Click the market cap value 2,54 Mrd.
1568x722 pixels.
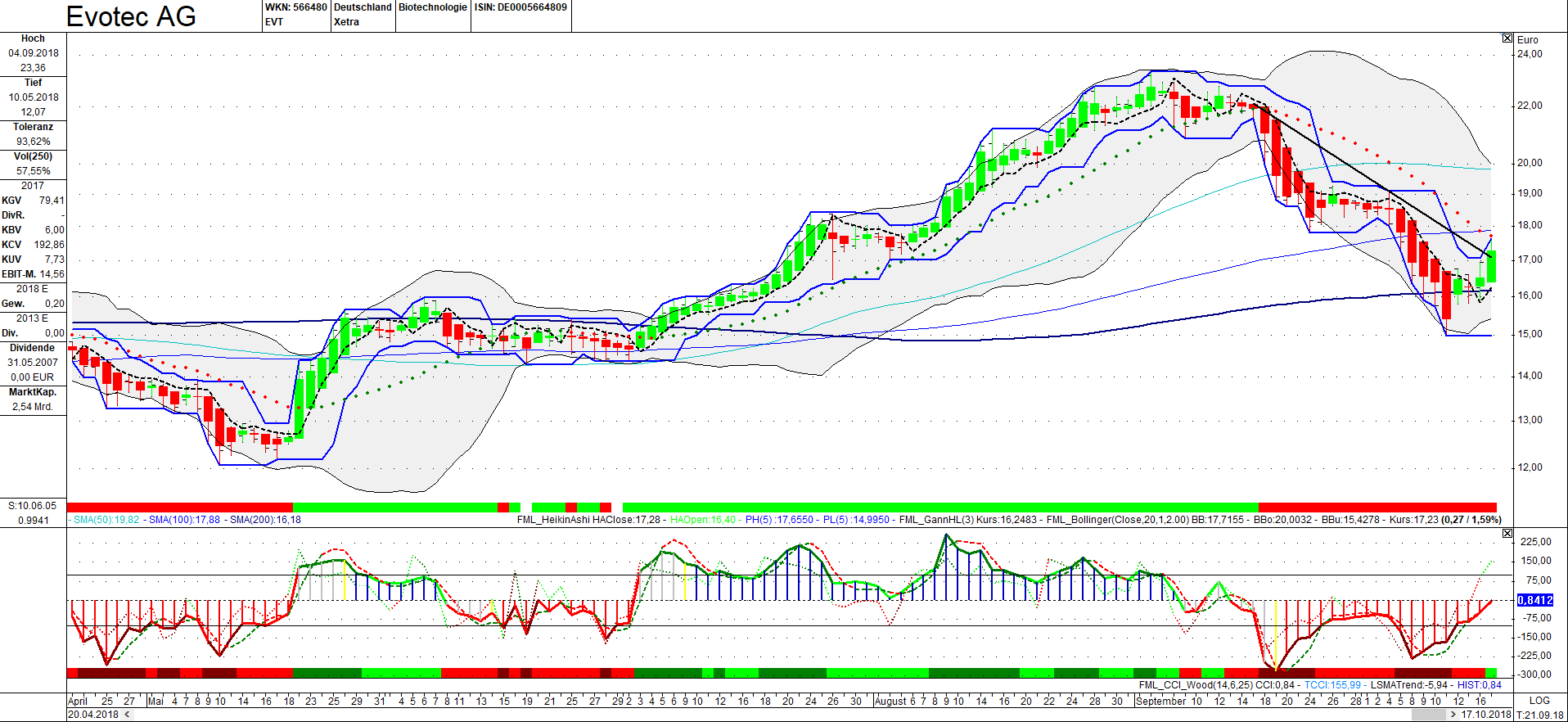pos(33,407)
